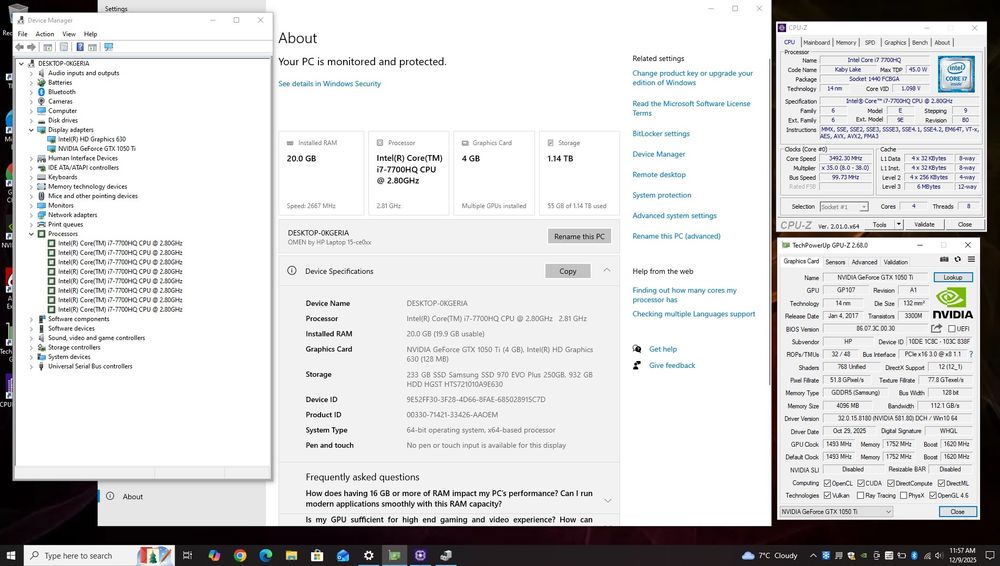The width and height of the screenshot is (1000, 566).
Task: Toggle the DirectML checkbox in GPU-Z
Action: coord(941,484)
